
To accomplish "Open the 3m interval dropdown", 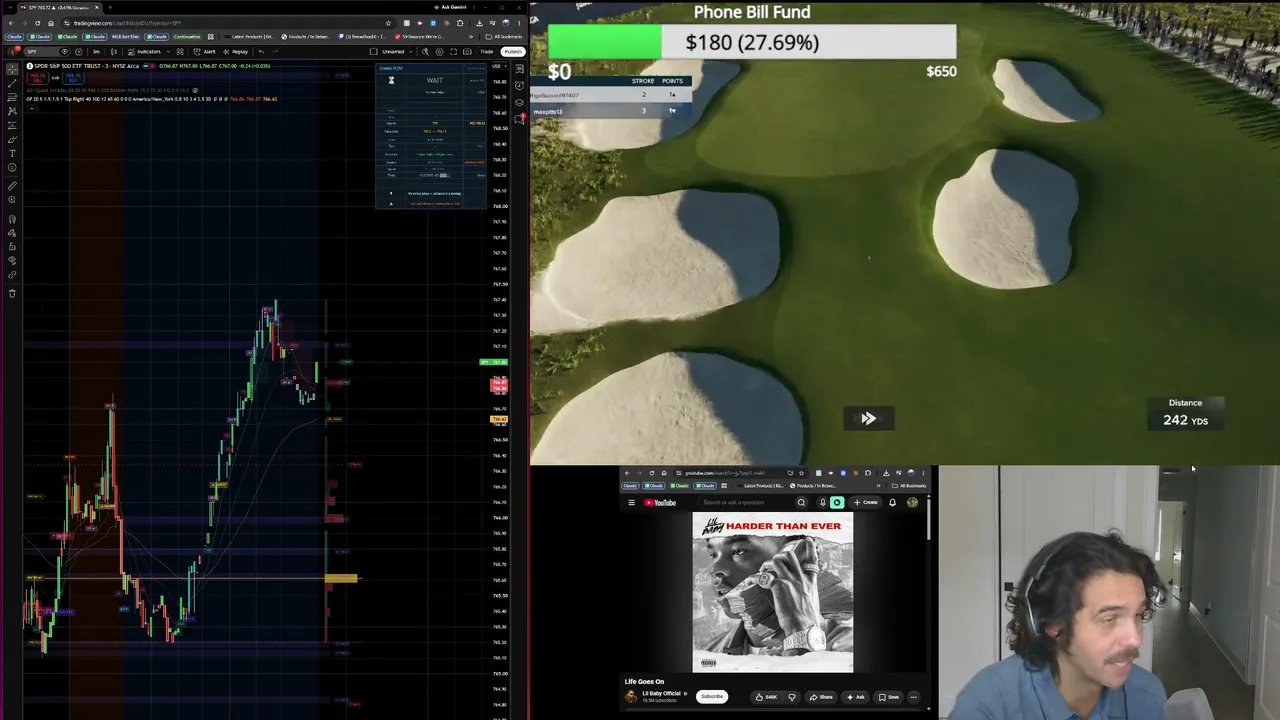I will [x=97, y=51].
